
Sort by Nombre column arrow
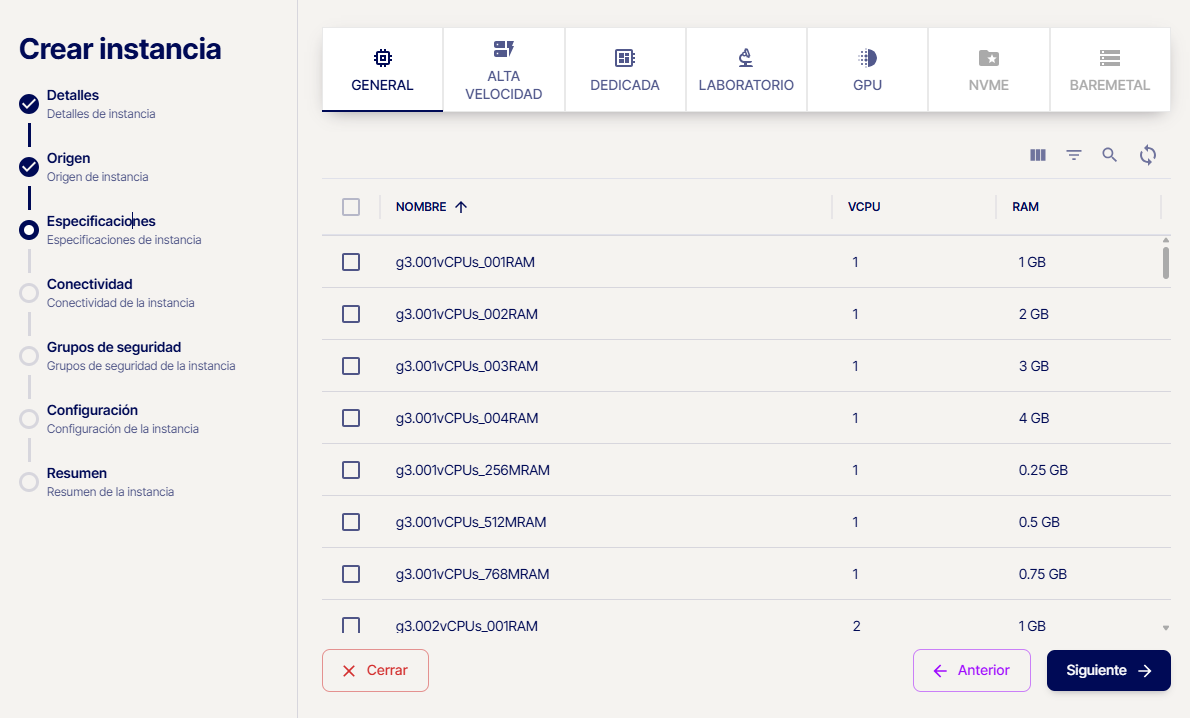(461, 207)
